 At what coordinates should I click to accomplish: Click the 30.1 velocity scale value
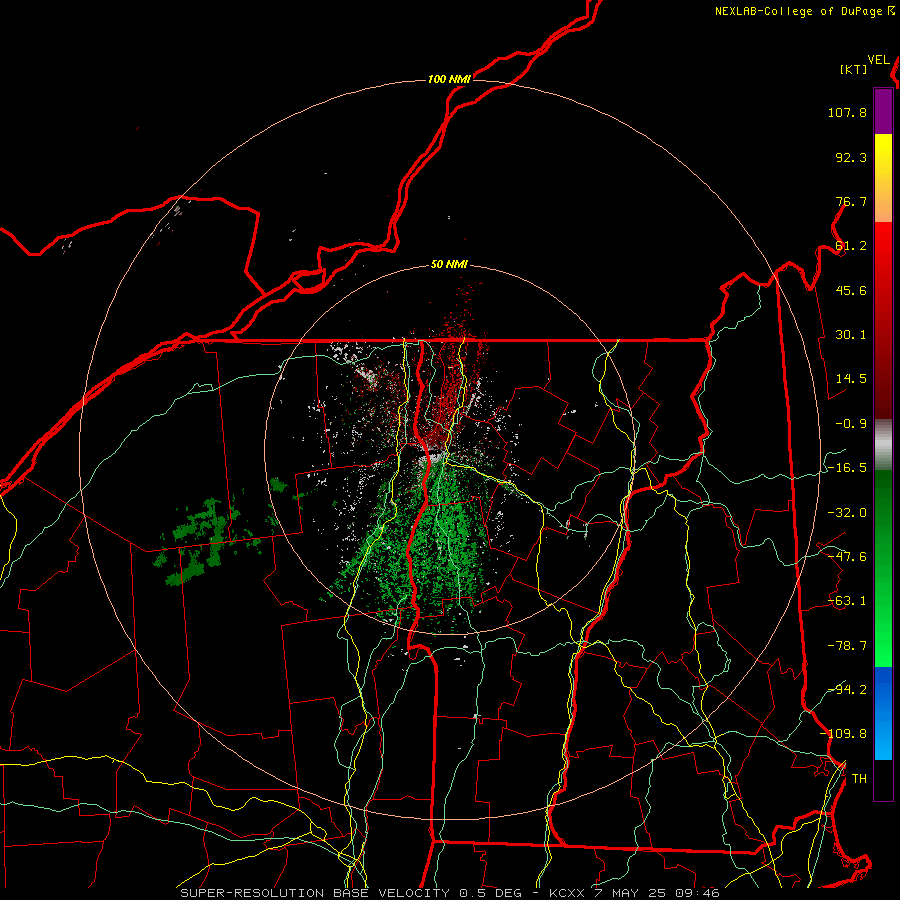851,335
